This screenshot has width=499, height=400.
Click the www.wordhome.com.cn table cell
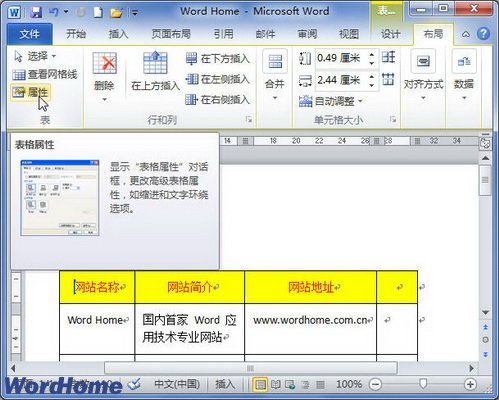click(x=310, y=329)
